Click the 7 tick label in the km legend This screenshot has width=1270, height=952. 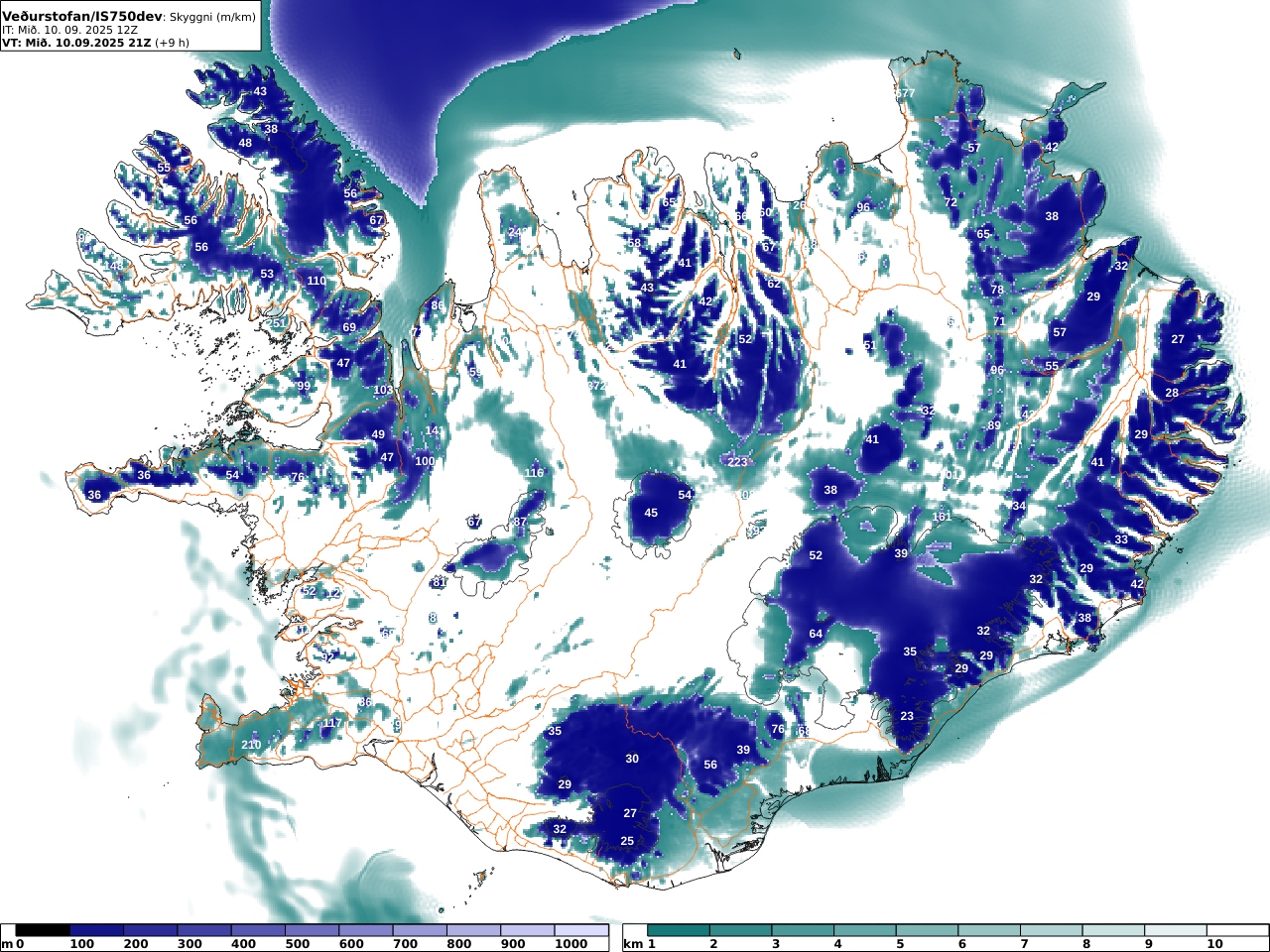(1024, 944)
